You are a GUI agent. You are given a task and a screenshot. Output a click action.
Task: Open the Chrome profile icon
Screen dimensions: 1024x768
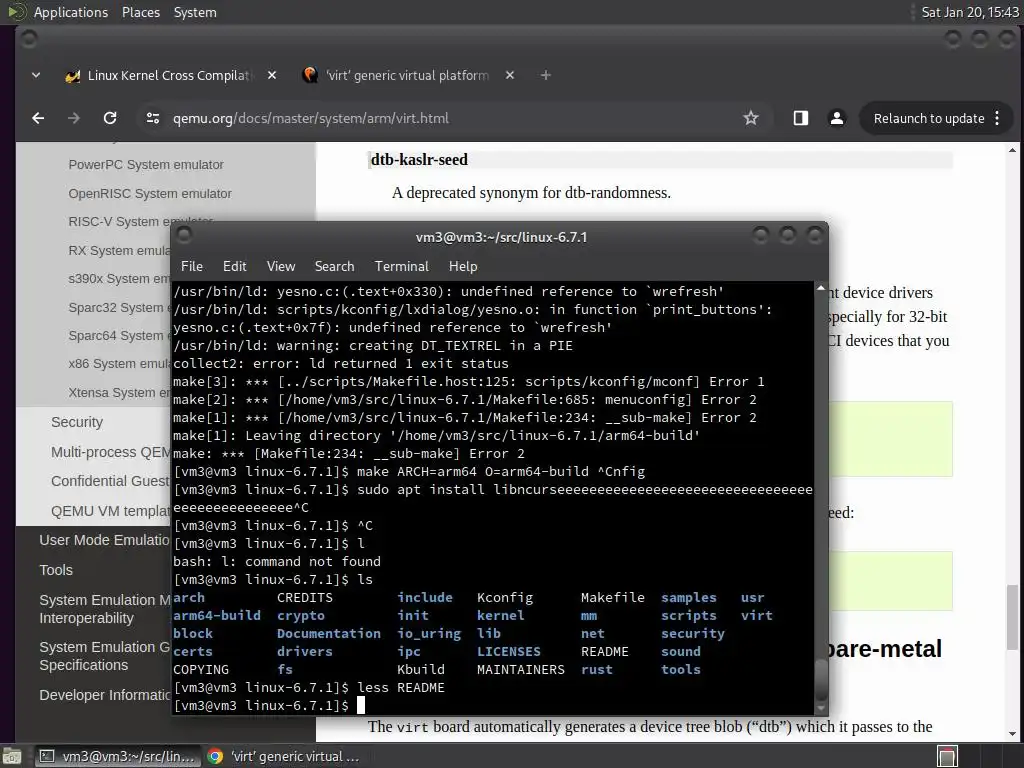pyautogui.click(x=837, y=118)
